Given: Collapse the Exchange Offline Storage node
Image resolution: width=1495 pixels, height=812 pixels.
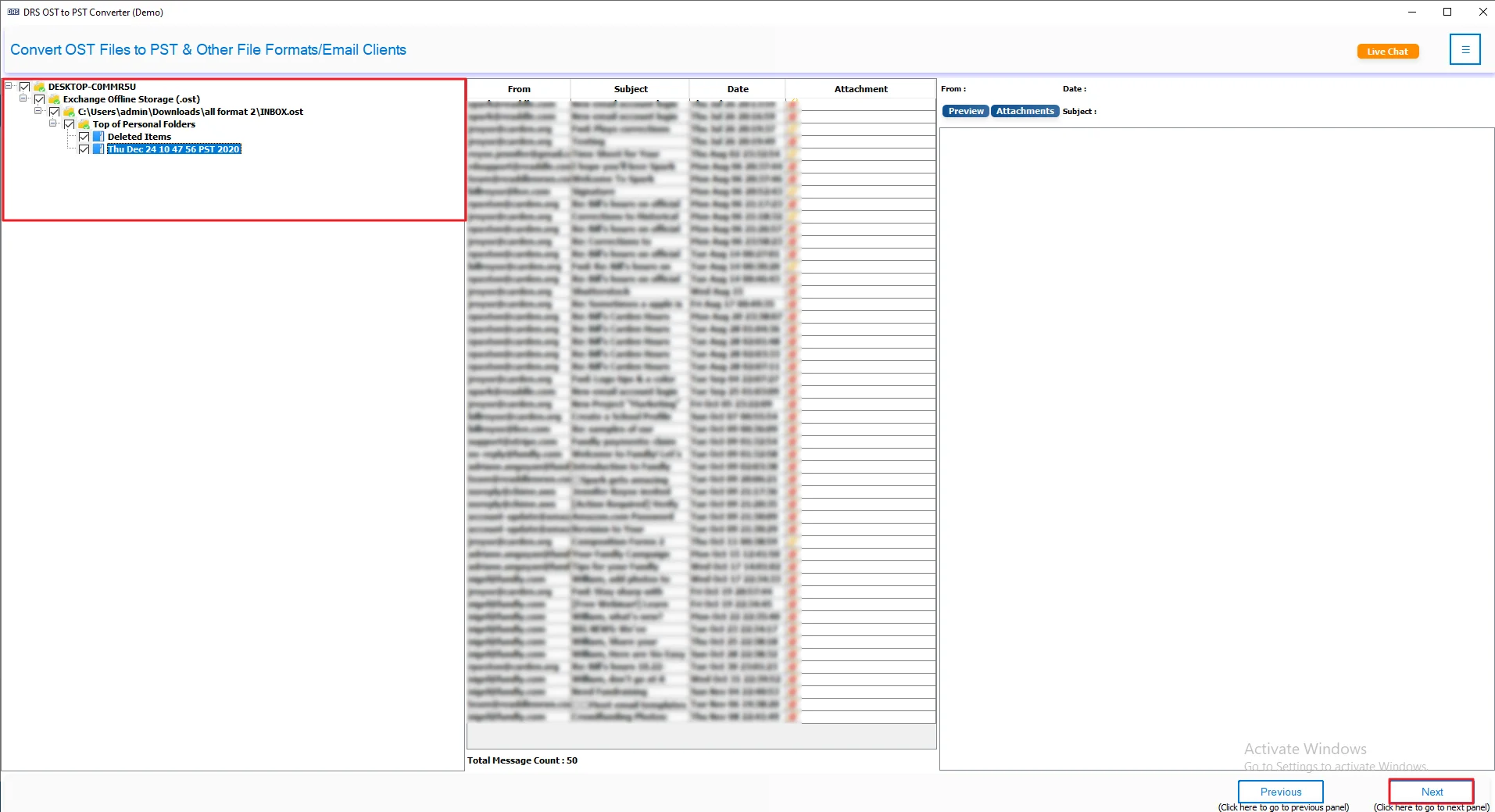Looking at the screenshot, I should click(x=23, y=98).
